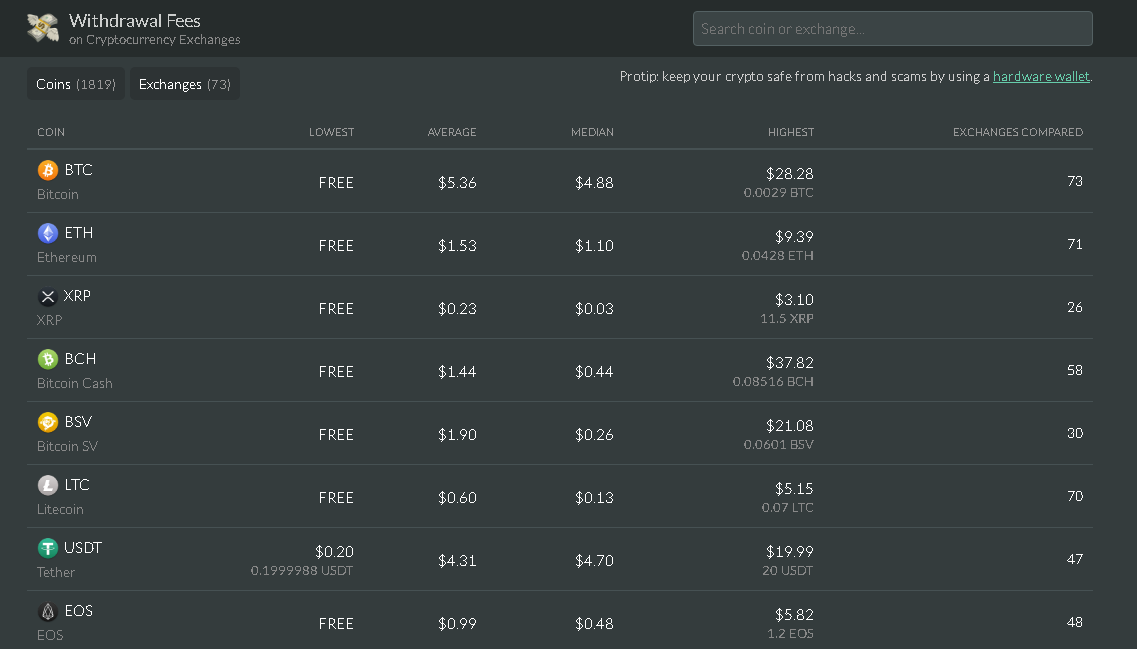This screenshot has height=649, width=1137.
Task: Click the Bitcoin BTC coin icon
Action: pyautogui.click(x=48, y=170)
